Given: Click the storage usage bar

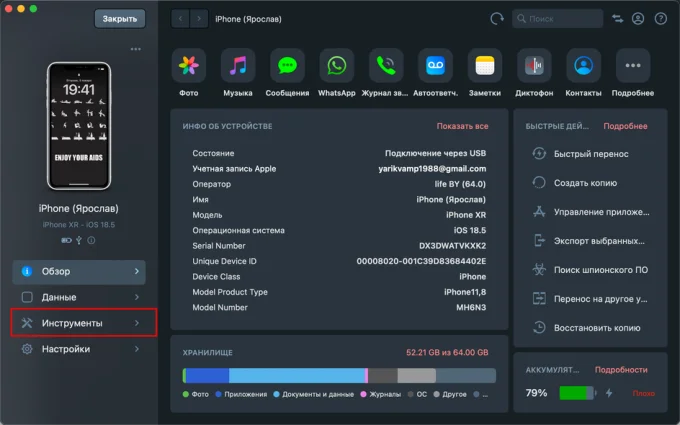Looking at the screenshot, I should (x=339, y=375).
